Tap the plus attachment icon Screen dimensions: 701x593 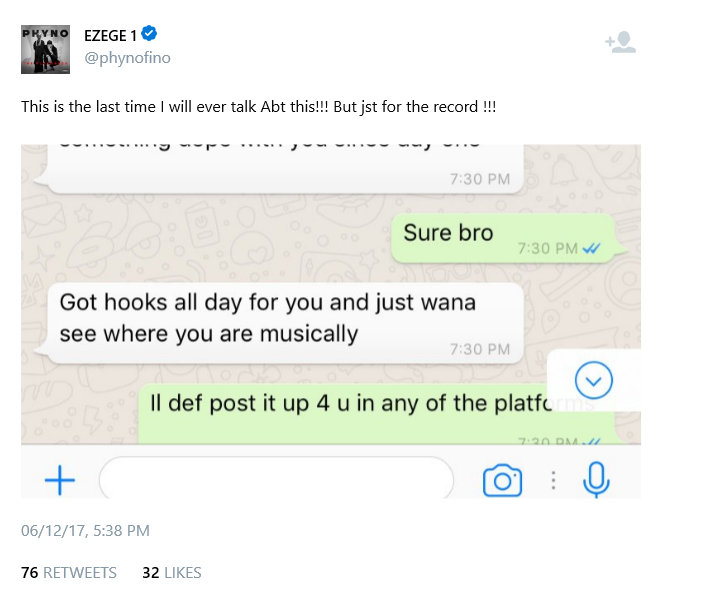point(60,481)
